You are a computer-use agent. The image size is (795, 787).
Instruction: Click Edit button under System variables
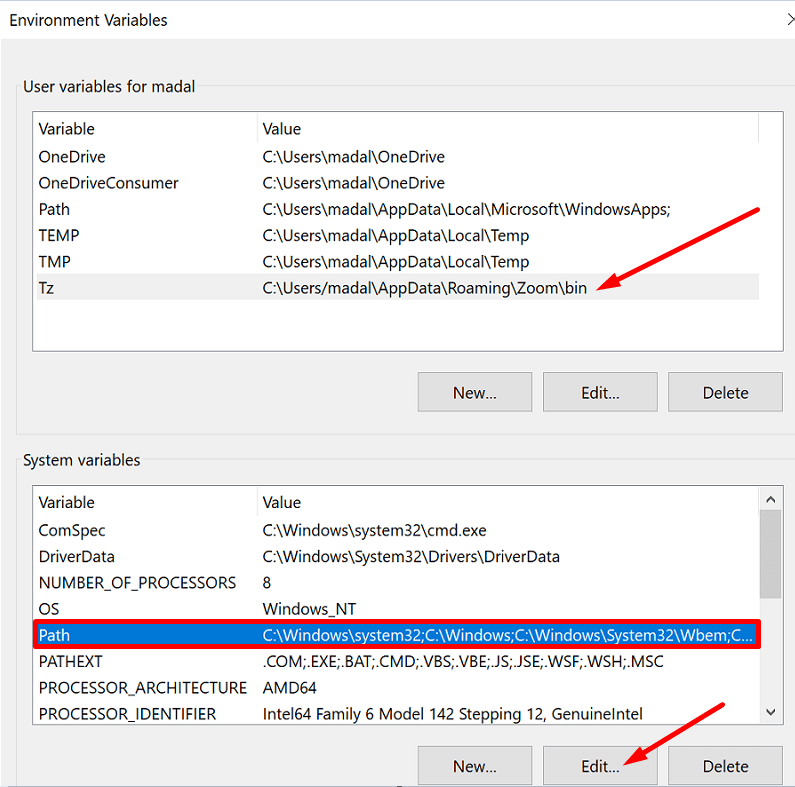pos(600,766)
